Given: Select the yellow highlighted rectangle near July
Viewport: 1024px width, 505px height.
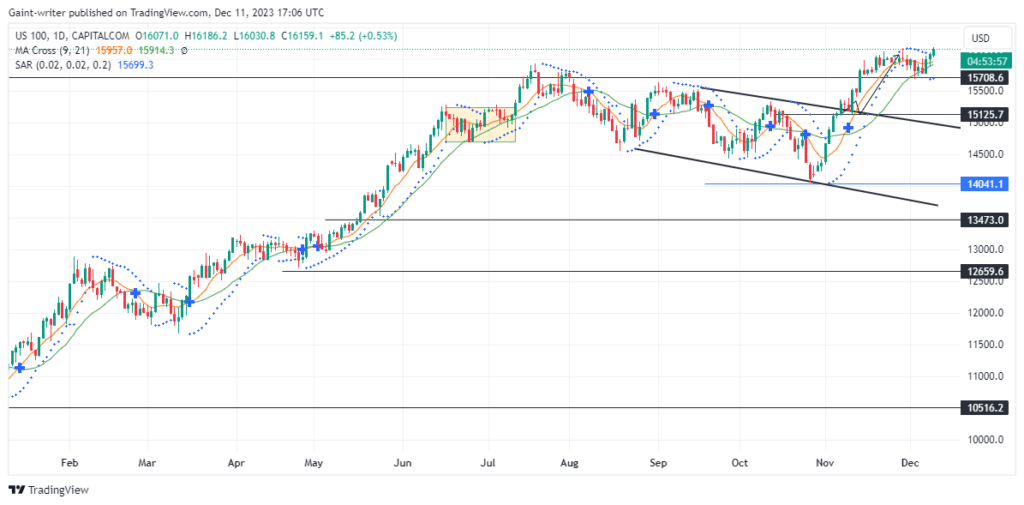Looking at the screenshot, I should coord(481,124).
